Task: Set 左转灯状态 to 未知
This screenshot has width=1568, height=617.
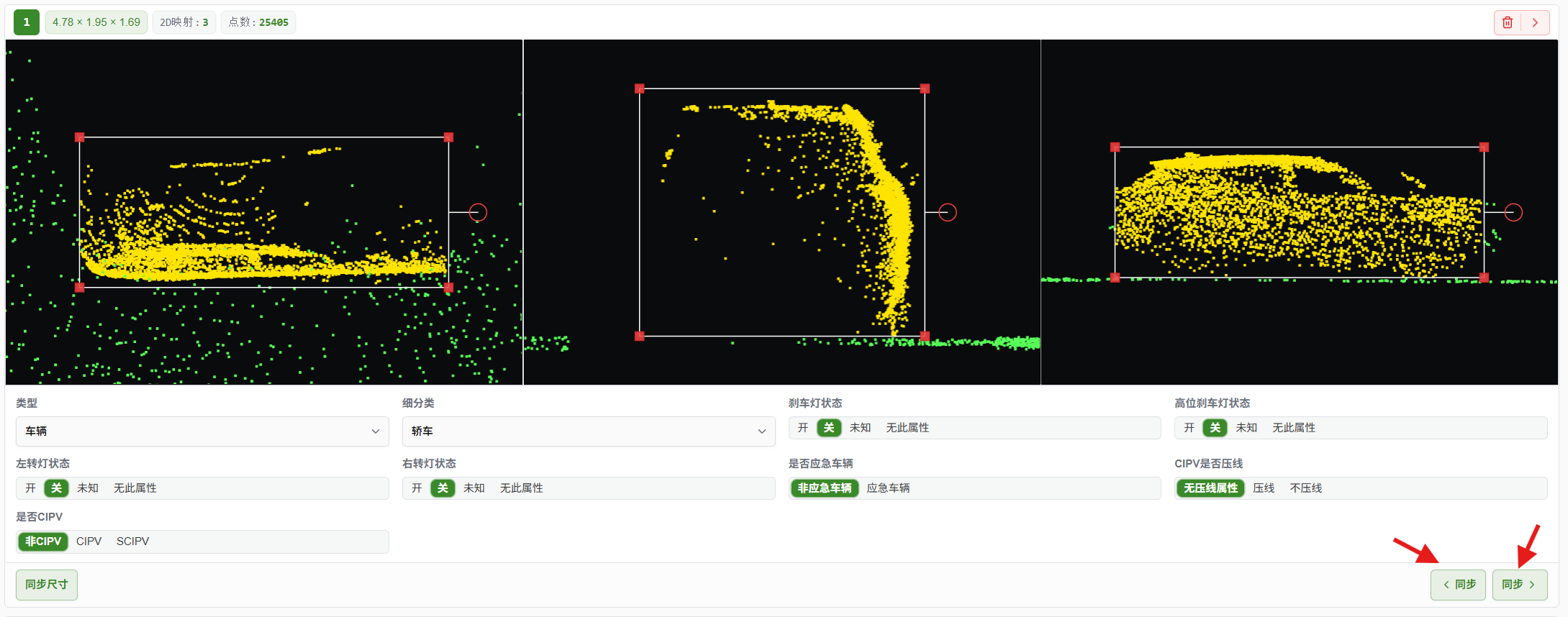Action: click(x=88, y=488)
